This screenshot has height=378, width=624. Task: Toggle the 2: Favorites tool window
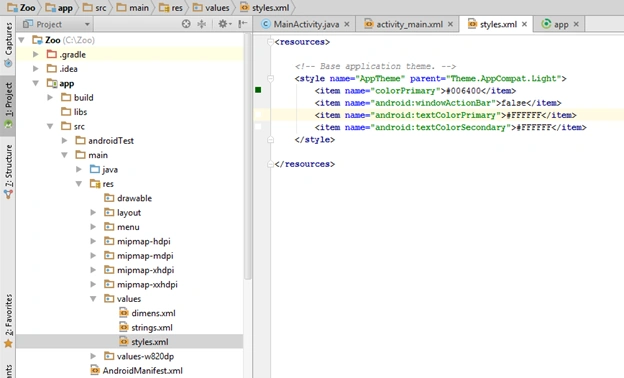8,320
